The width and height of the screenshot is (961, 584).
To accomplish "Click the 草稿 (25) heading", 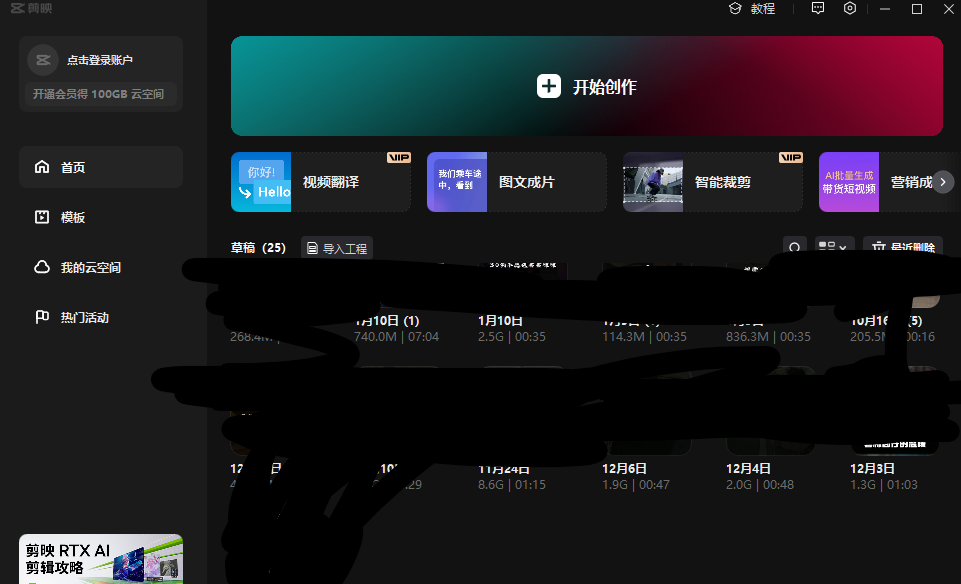I will pos(258,248).
